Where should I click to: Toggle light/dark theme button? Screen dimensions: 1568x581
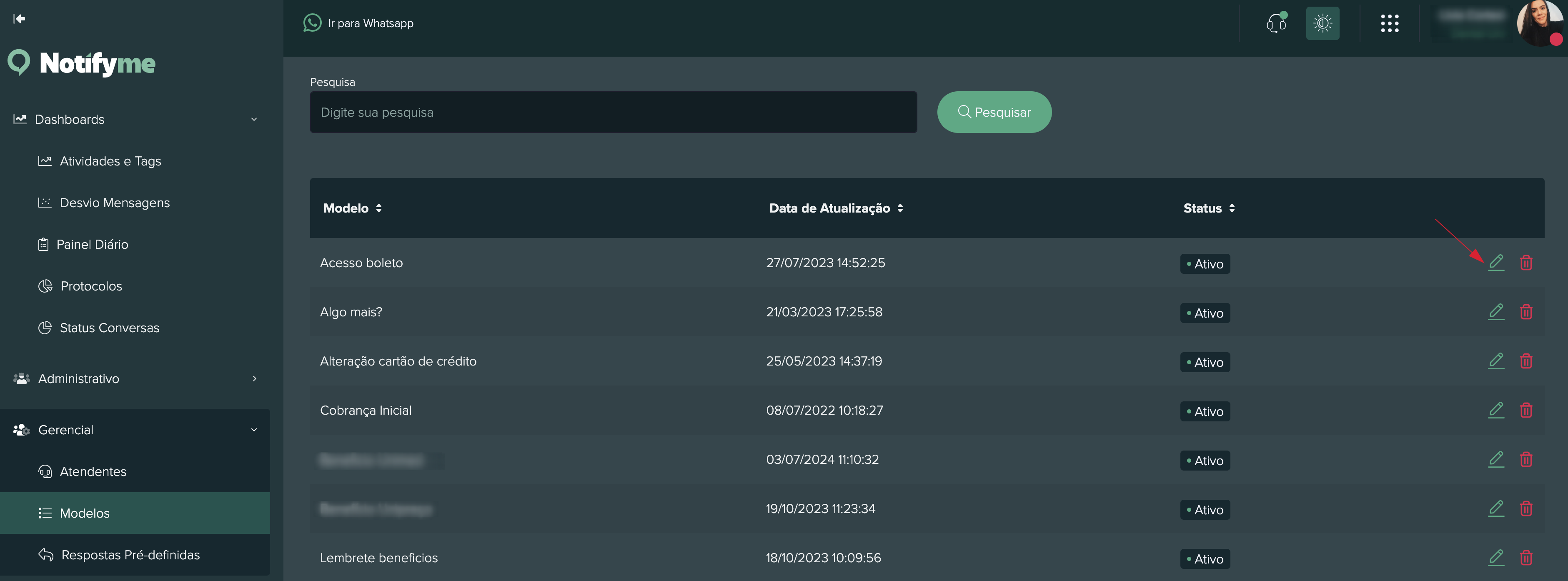tap(1322, 24)
